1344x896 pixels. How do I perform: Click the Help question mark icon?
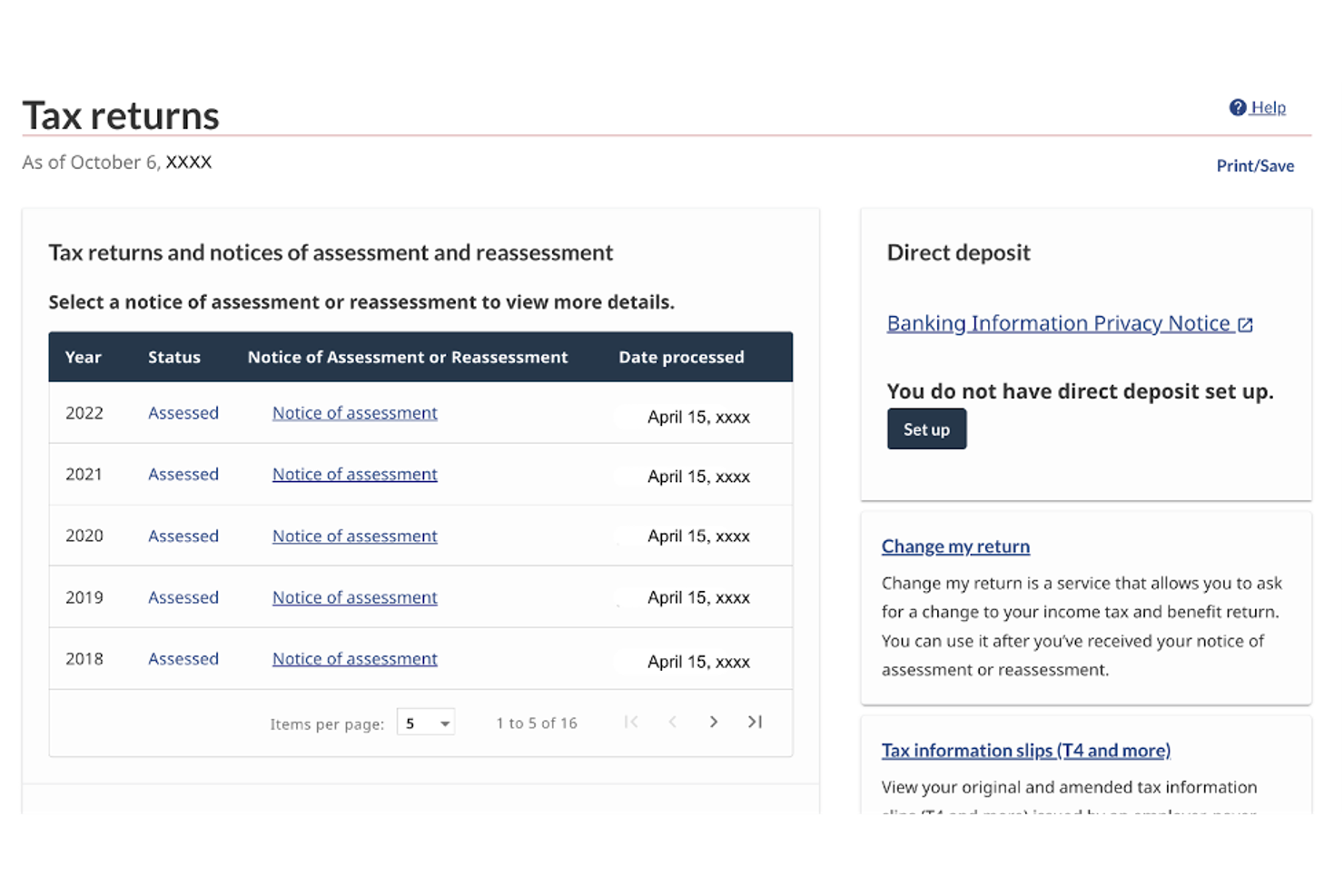tap(1238, 108)
